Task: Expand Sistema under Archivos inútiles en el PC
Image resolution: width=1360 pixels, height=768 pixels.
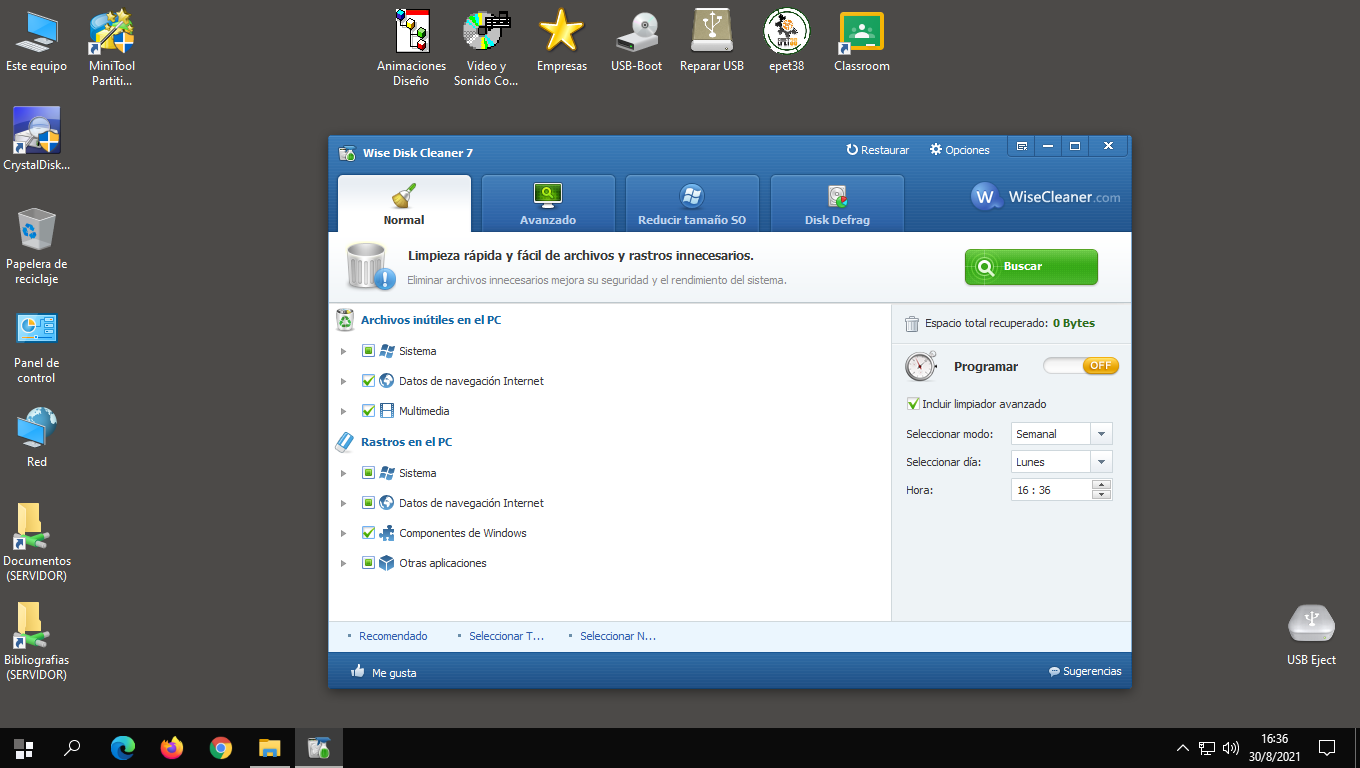Action: click(343, 351)
